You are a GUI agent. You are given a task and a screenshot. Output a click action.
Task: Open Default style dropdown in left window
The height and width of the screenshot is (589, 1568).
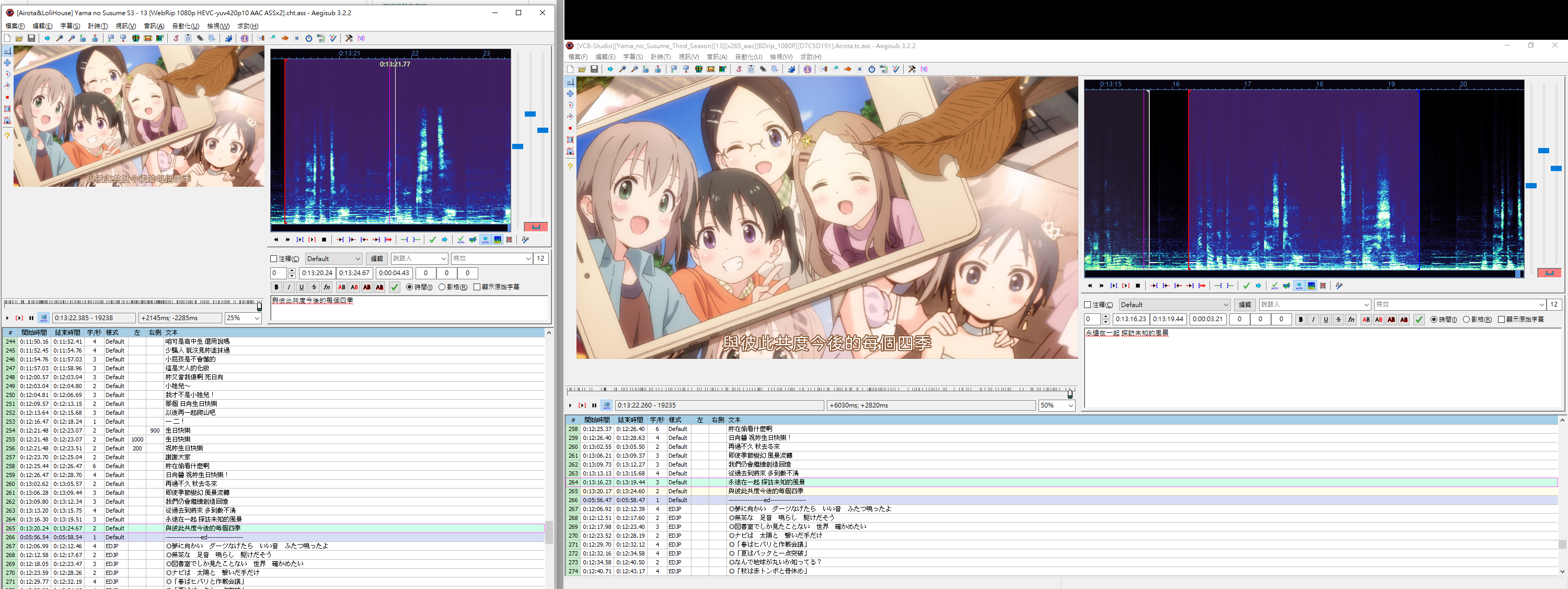(334, 259)
